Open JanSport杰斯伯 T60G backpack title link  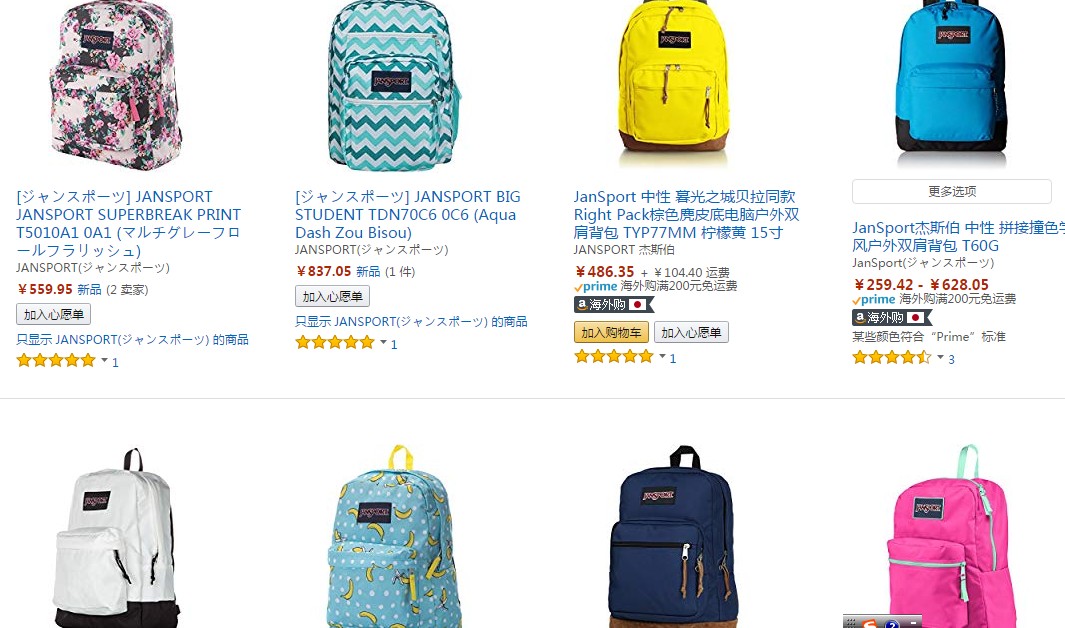tap(958, 236)
